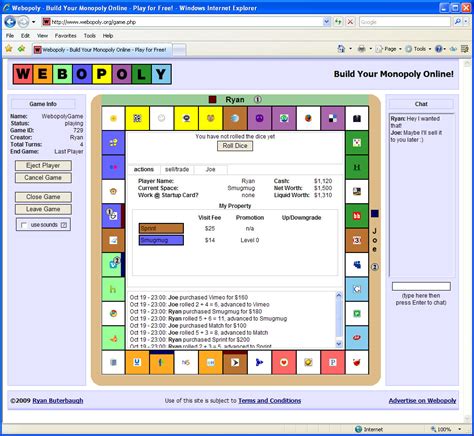Image resolution: width=474 pixels, height=436 pixels.
Task: Click the brown arrow space on bottom row
Action: [235, 362]
